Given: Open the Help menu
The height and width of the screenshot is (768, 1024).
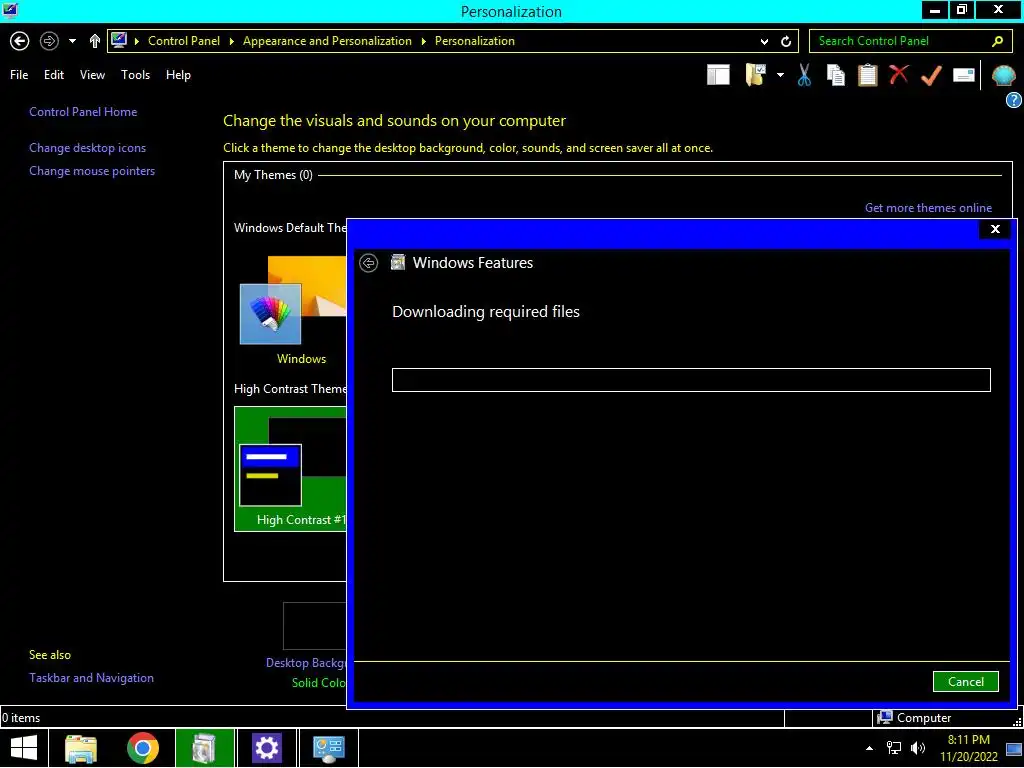Looking at the screenshot, I should click(x=178, y=75).
